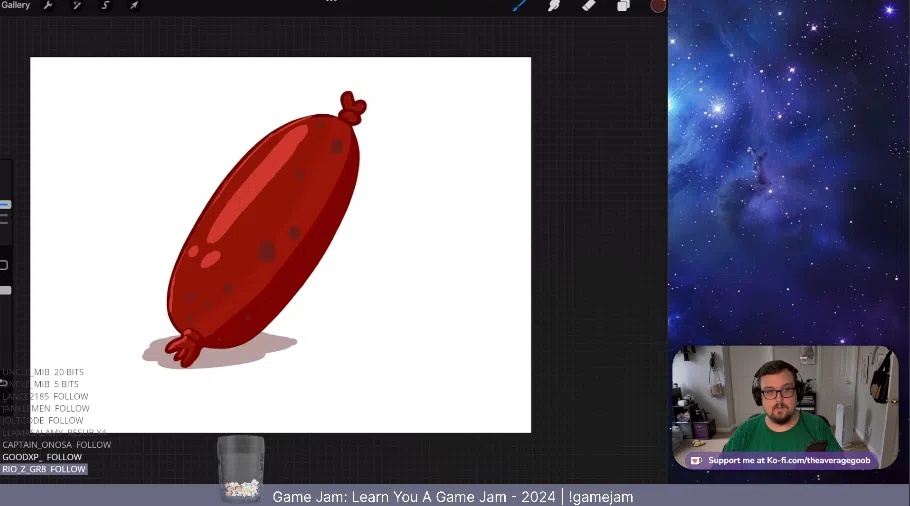Select the Brush tool
This screenshot has height=506, width=910.
coord(520,6)
